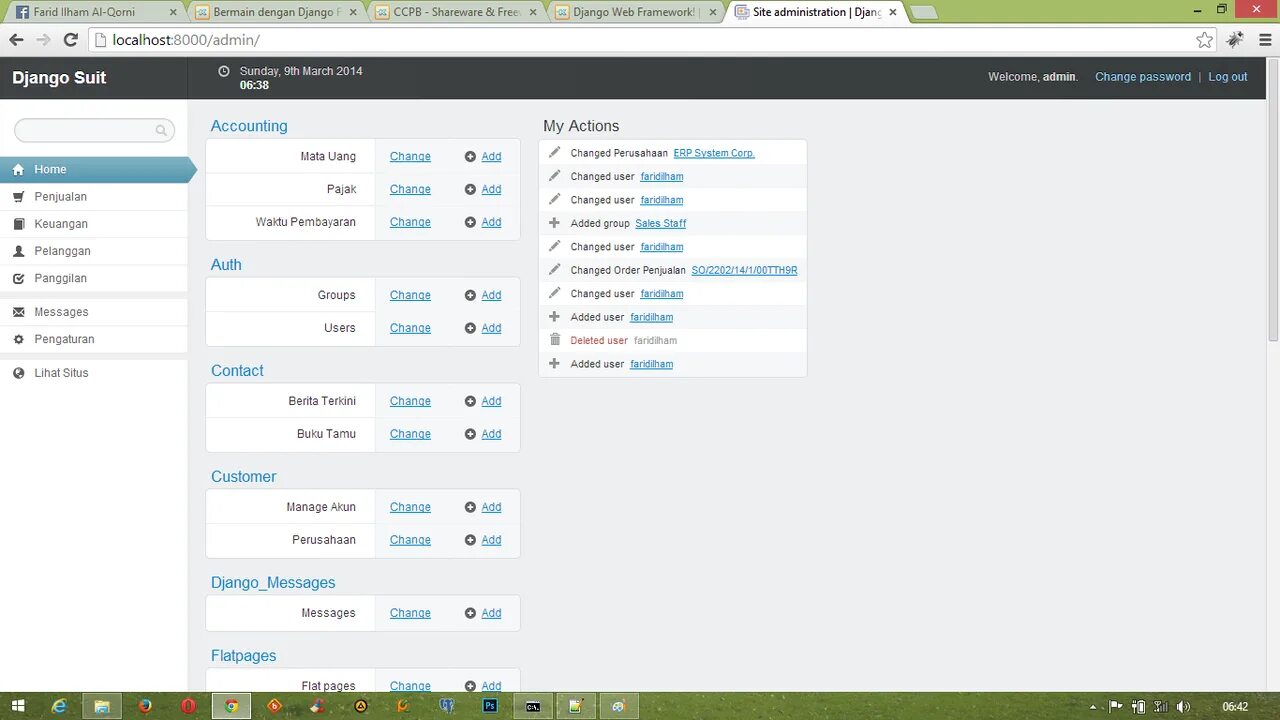The image size is (1280, 720).
Task: Click the gear icon beside Pengaturan
Action: pos(18,339)
